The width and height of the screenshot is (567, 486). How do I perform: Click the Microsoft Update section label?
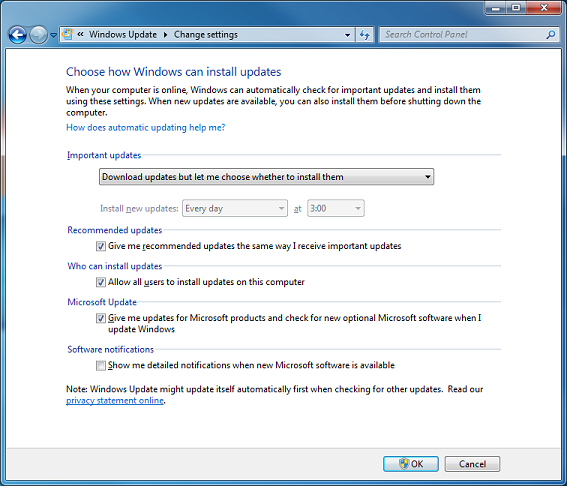pyautogui.click(x=102, y=302)
